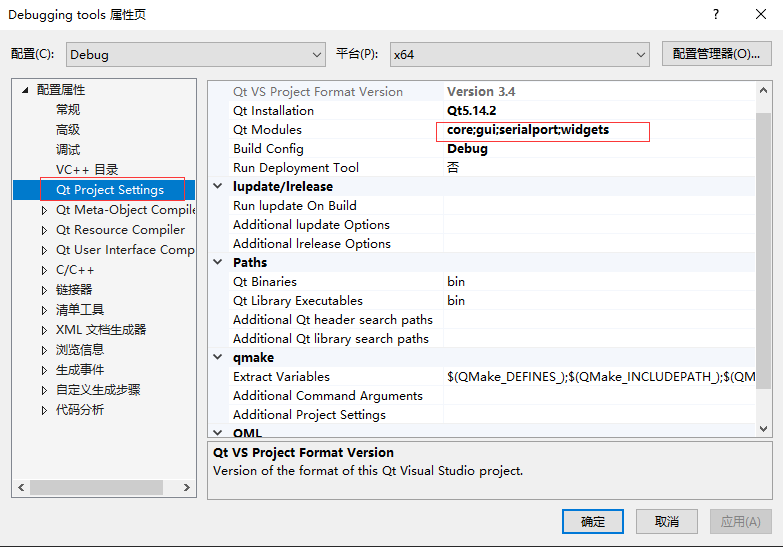Collapse the QML section chevron
The height and width of the screenshot is (547, 783).
(218, 433)
